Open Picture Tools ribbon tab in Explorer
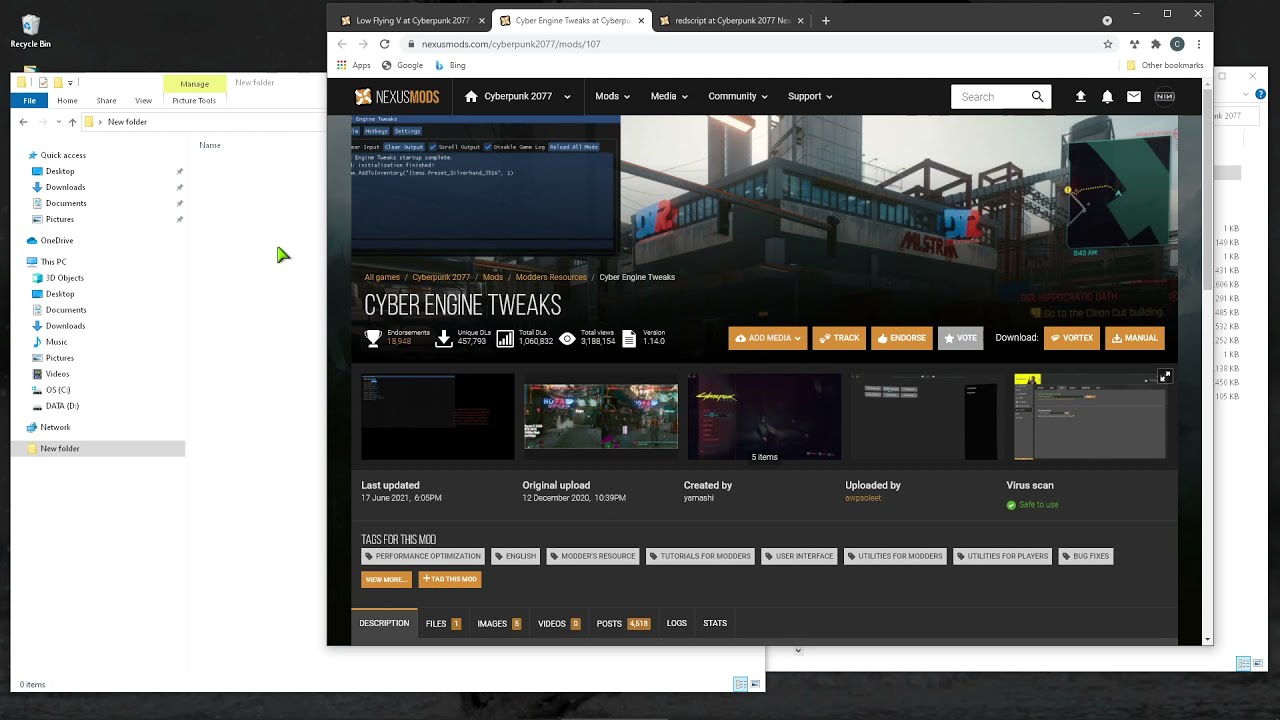 tap(194, 100)
